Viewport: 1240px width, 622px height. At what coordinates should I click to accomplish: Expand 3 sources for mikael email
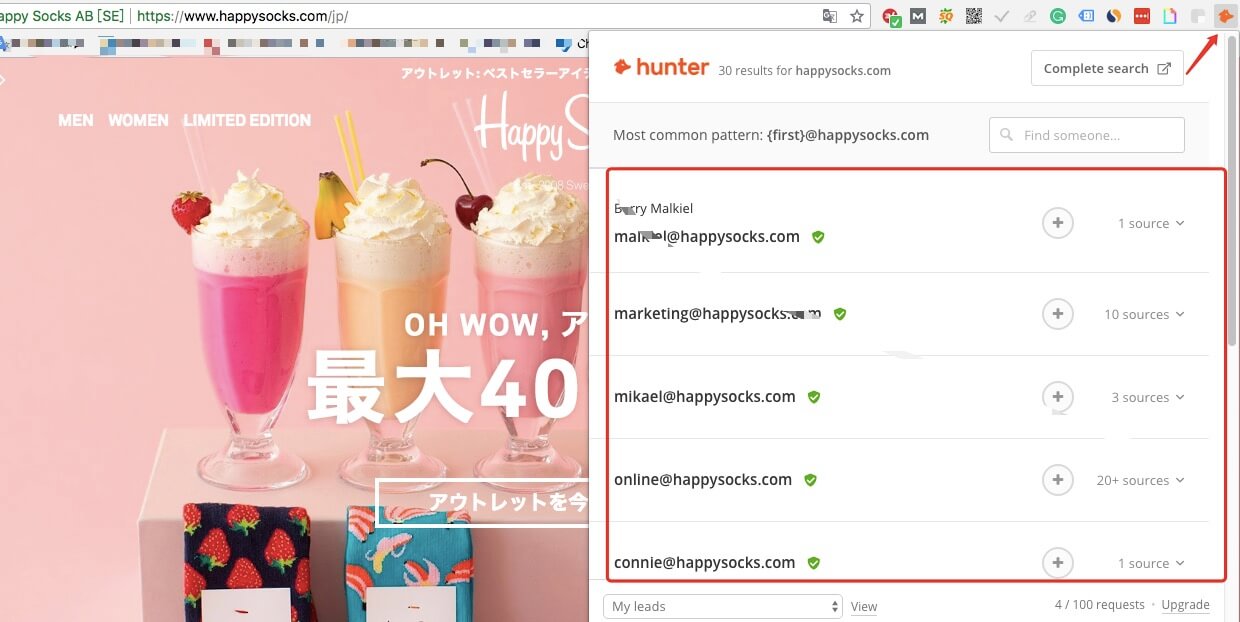point(1148,397)
